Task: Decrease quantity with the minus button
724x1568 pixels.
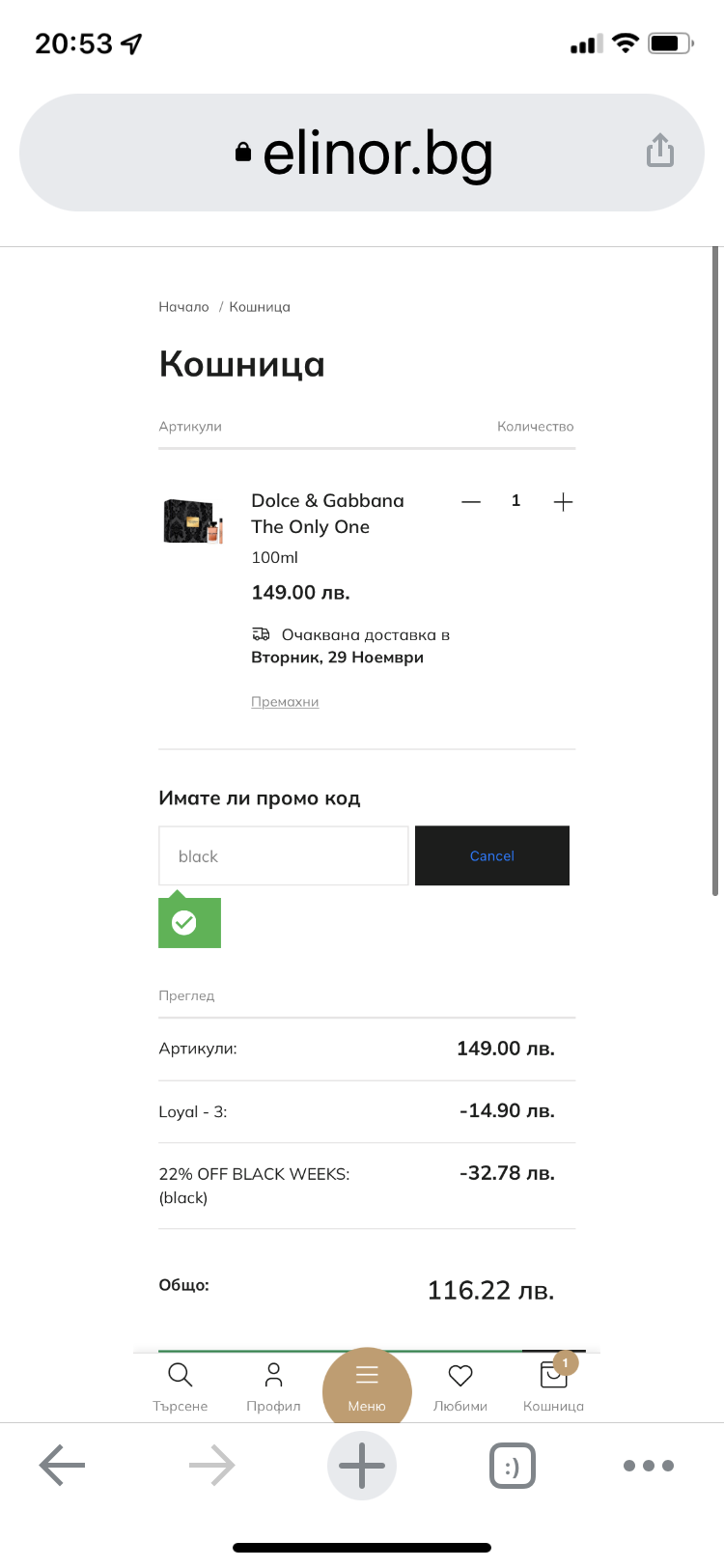Action: (471, 501)
